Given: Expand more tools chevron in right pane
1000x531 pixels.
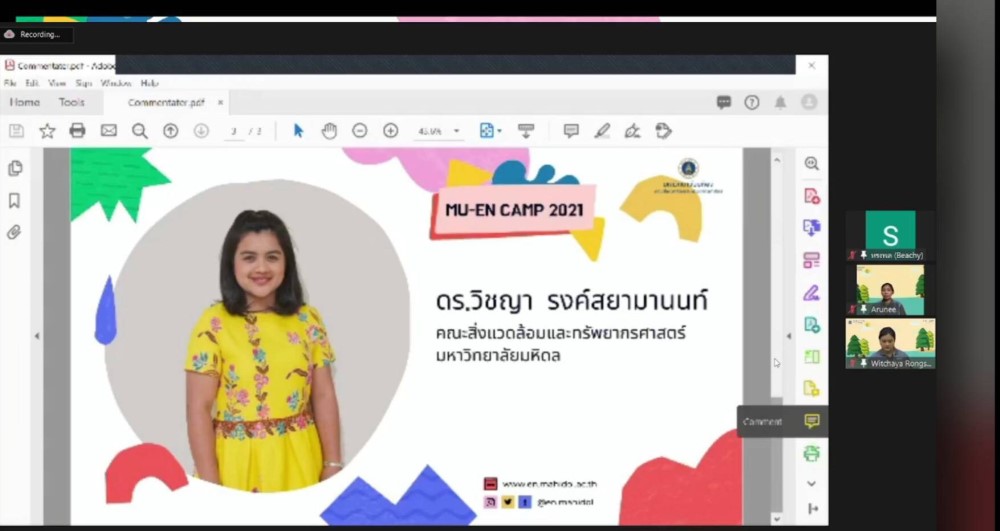Looking at the screenshot, I should click(811, 484).
